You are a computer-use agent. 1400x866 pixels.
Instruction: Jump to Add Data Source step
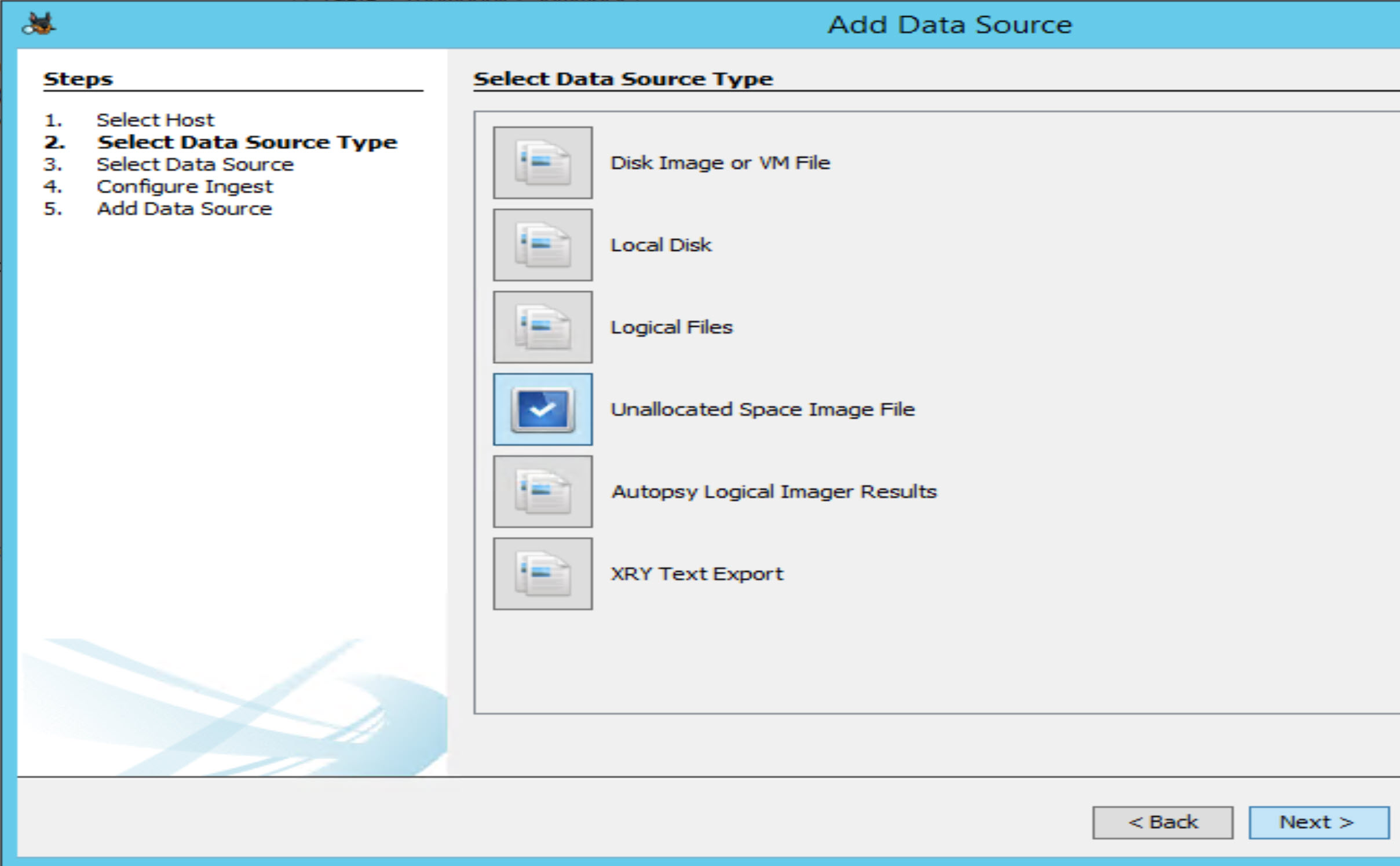pyautogui.click(x=183, y=209)
